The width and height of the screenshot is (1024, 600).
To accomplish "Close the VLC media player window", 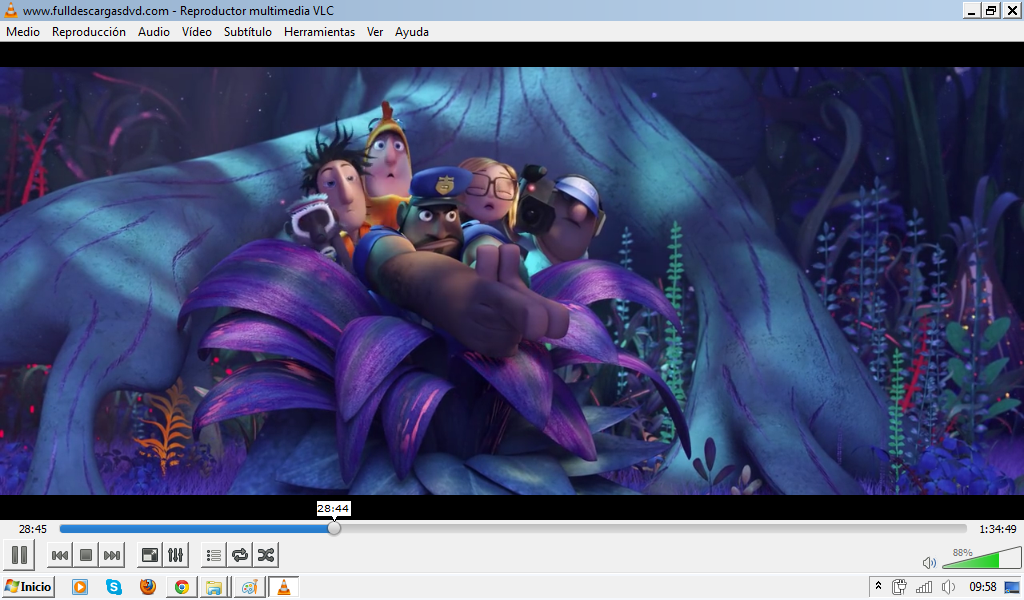I will point(1012,10).
